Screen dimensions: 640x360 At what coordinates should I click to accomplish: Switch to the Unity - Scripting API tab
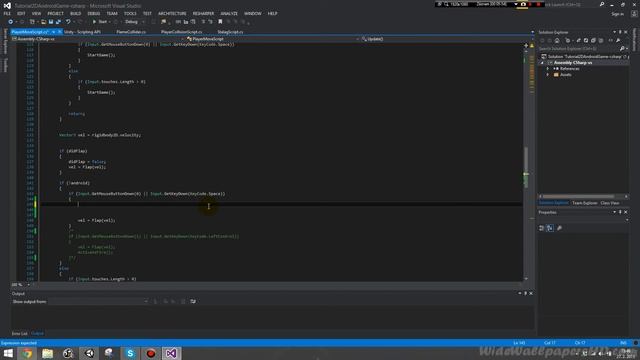coord(82,32)
